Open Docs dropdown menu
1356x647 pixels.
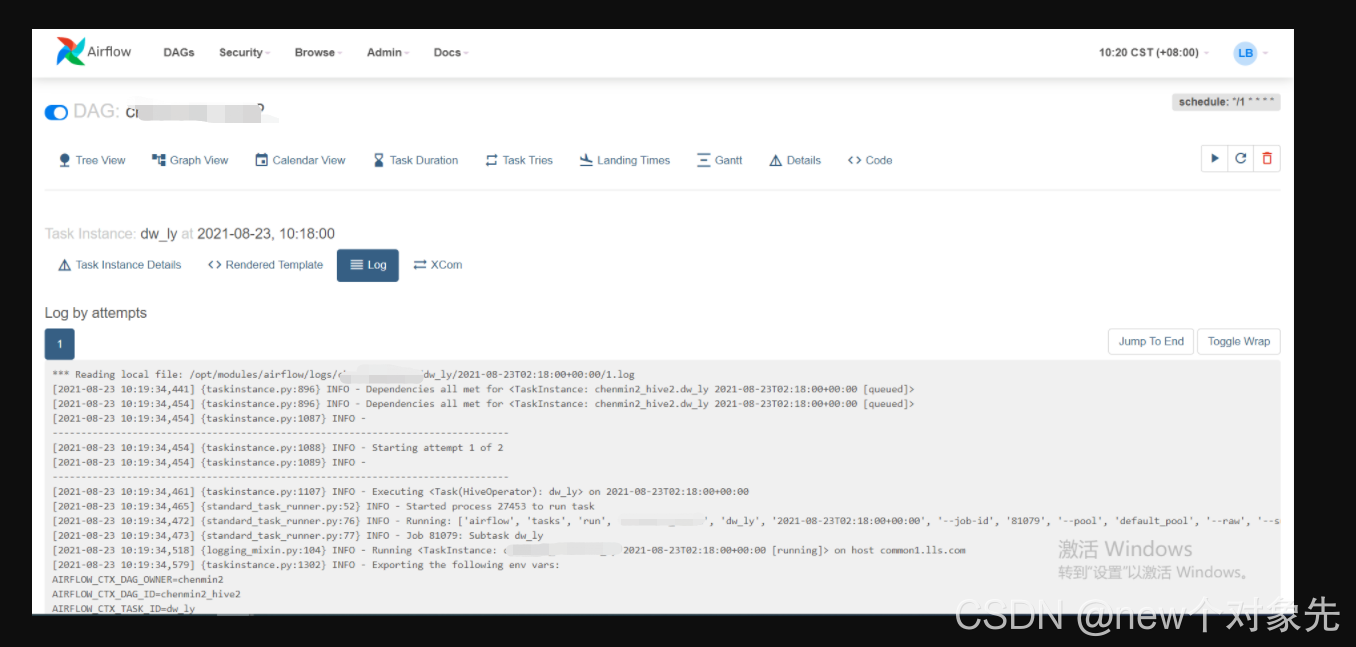click(451, 53)
